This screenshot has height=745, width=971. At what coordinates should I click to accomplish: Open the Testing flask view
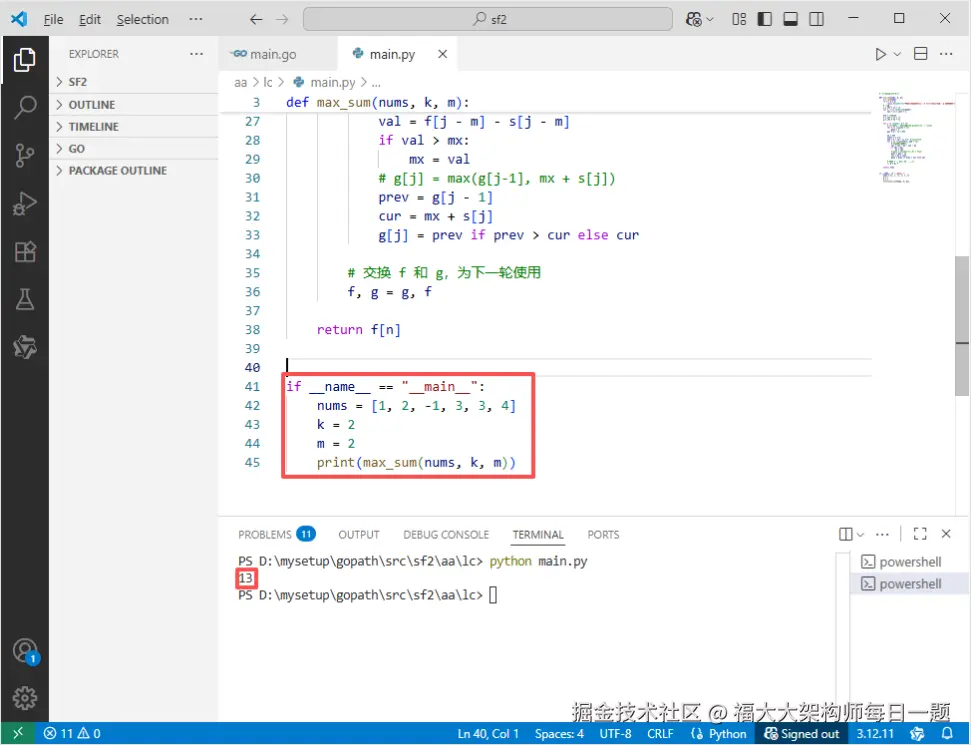tap(25, 299)
